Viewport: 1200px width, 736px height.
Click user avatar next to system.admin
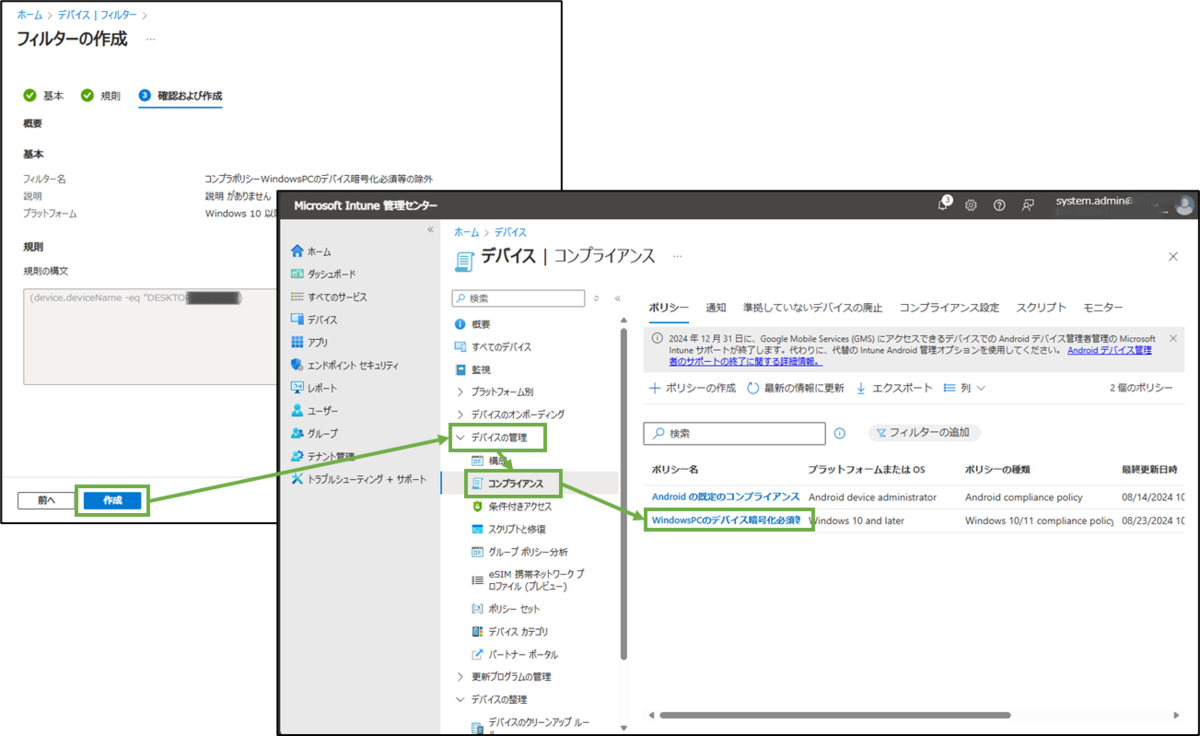[x=1184, y=205]
